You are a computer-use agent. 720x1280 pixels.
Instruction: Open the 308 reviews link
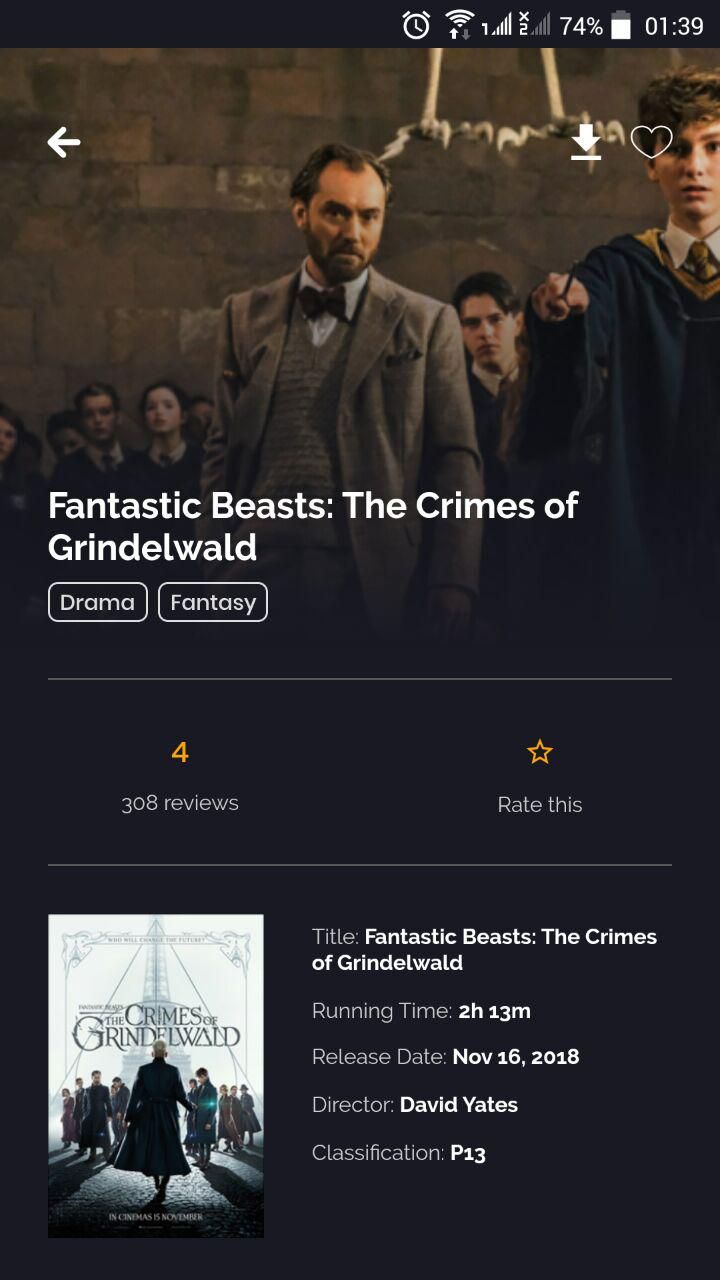point(180,803)
